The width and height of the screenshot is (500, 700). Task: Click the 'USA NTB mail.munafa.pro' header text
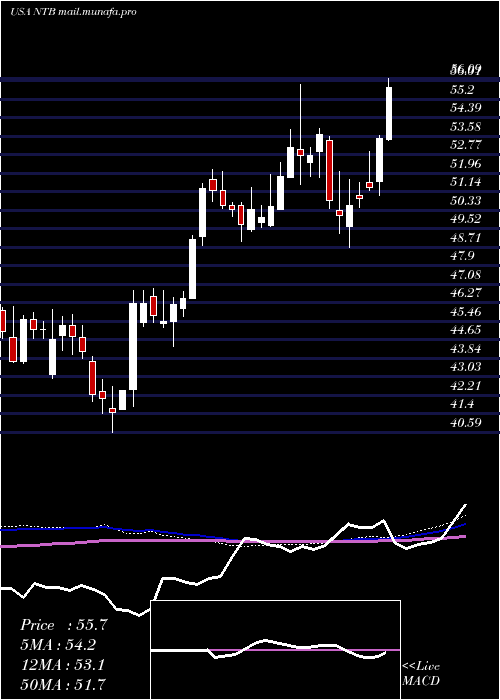pyautogui.click(x=73, y=12)
